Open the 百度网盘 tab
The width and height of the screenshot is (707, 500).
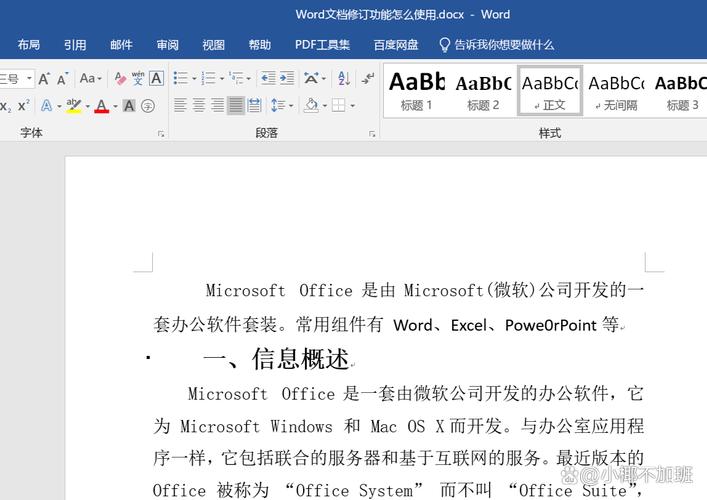coord(396,45)
